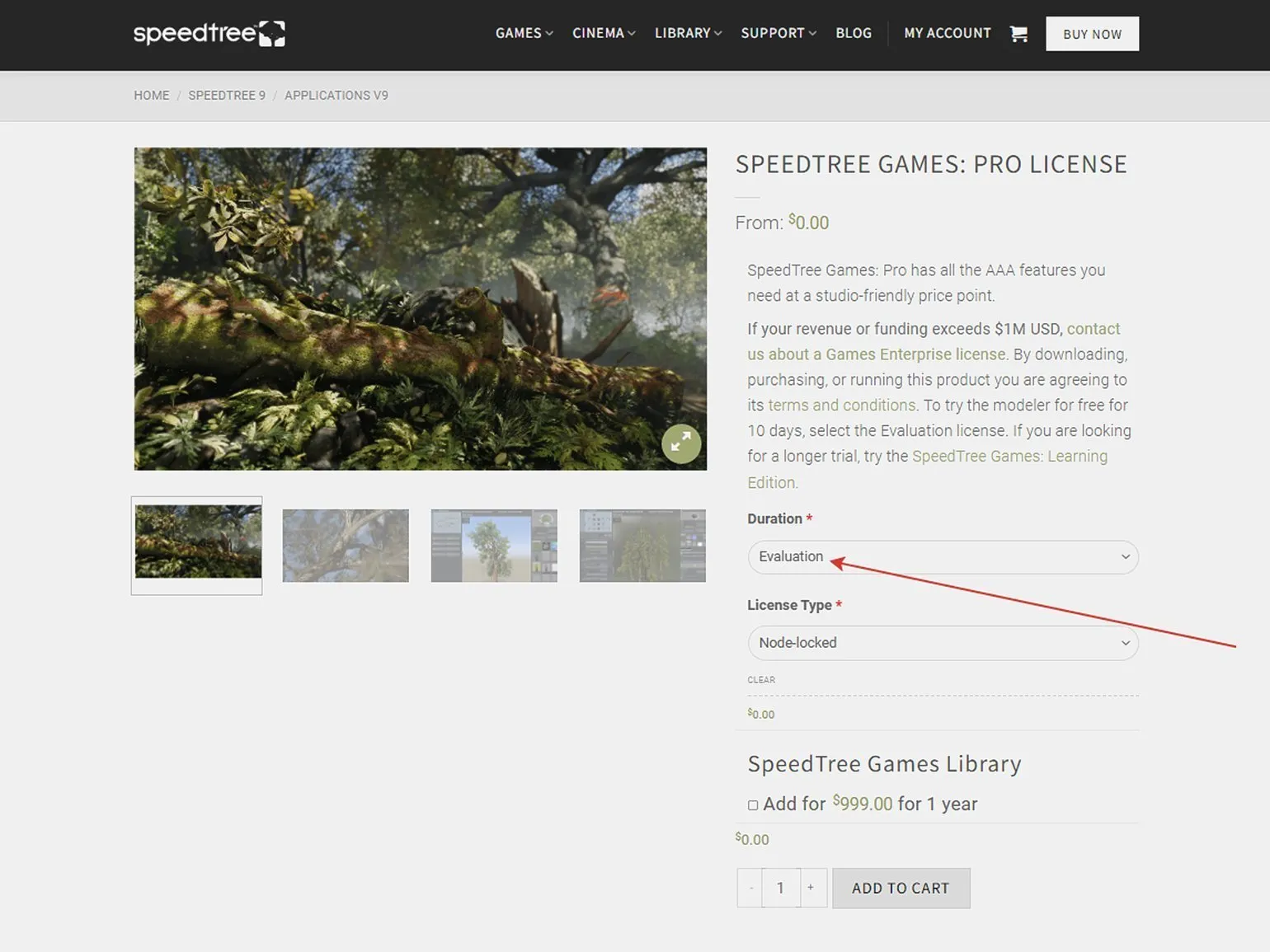The height and width of the screenshot is (952, 1270).
Task: Go to the Blog page
Action: point(854,34)
